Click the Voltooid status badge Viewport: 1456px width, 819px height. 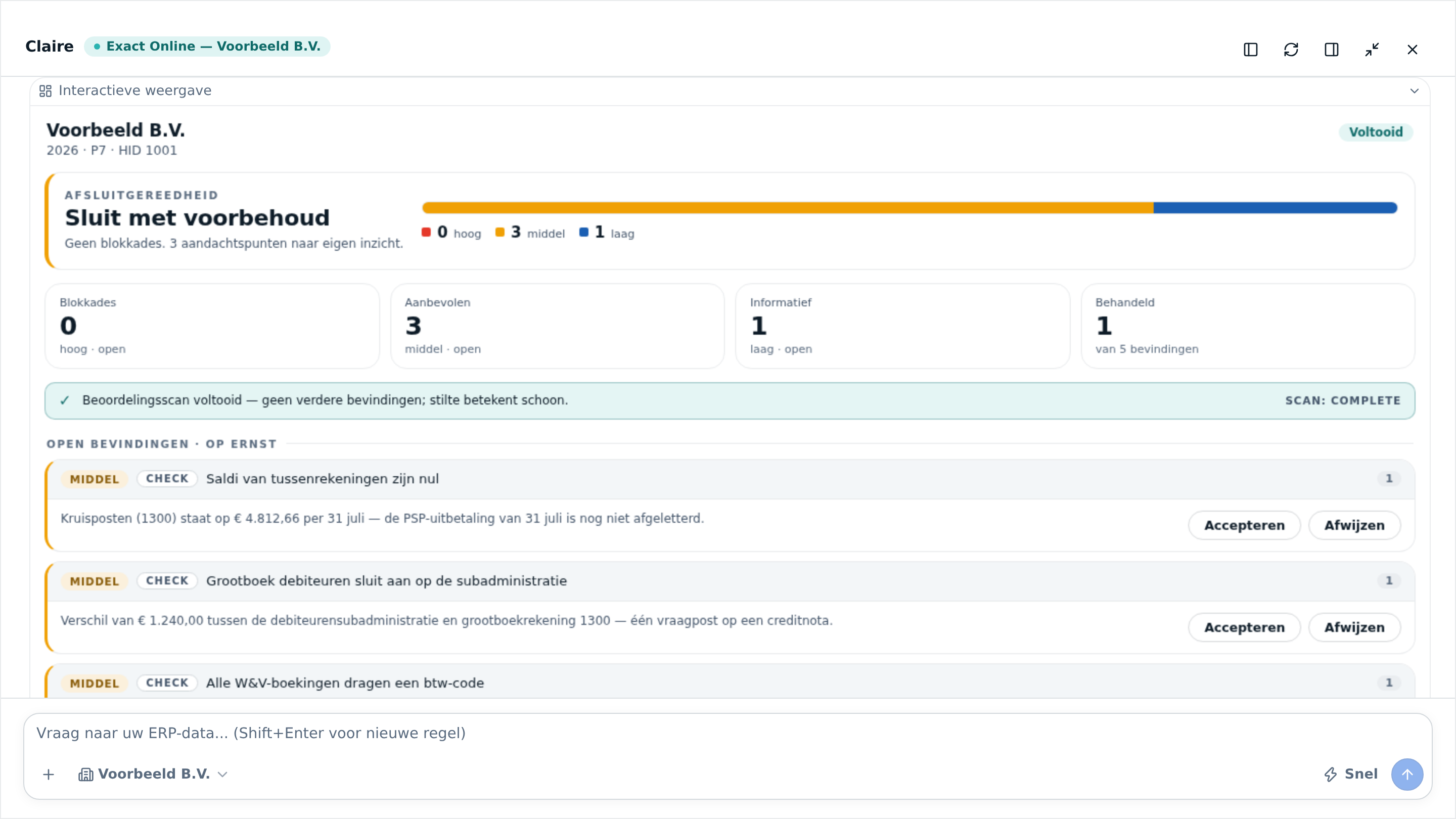pos(1376,131)
